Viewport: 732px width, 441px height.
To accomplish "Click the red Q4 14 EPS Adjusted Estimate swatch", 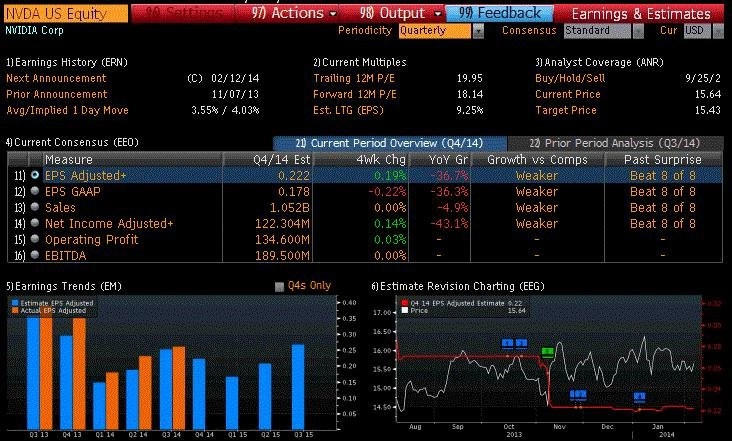I will [x=405, y=303].
